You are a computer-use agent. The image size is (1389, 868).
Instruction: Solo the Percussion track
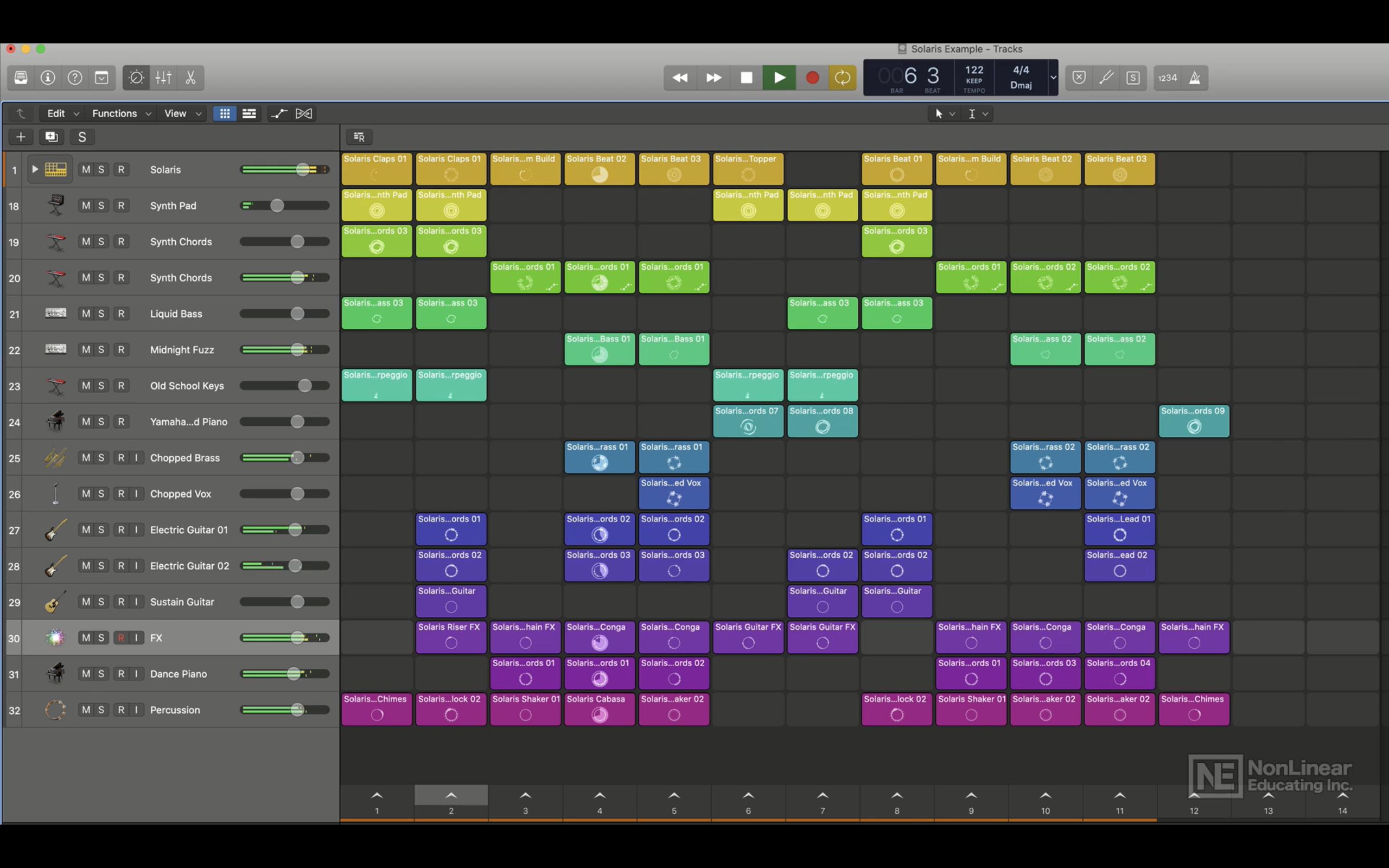coord(101,710)
